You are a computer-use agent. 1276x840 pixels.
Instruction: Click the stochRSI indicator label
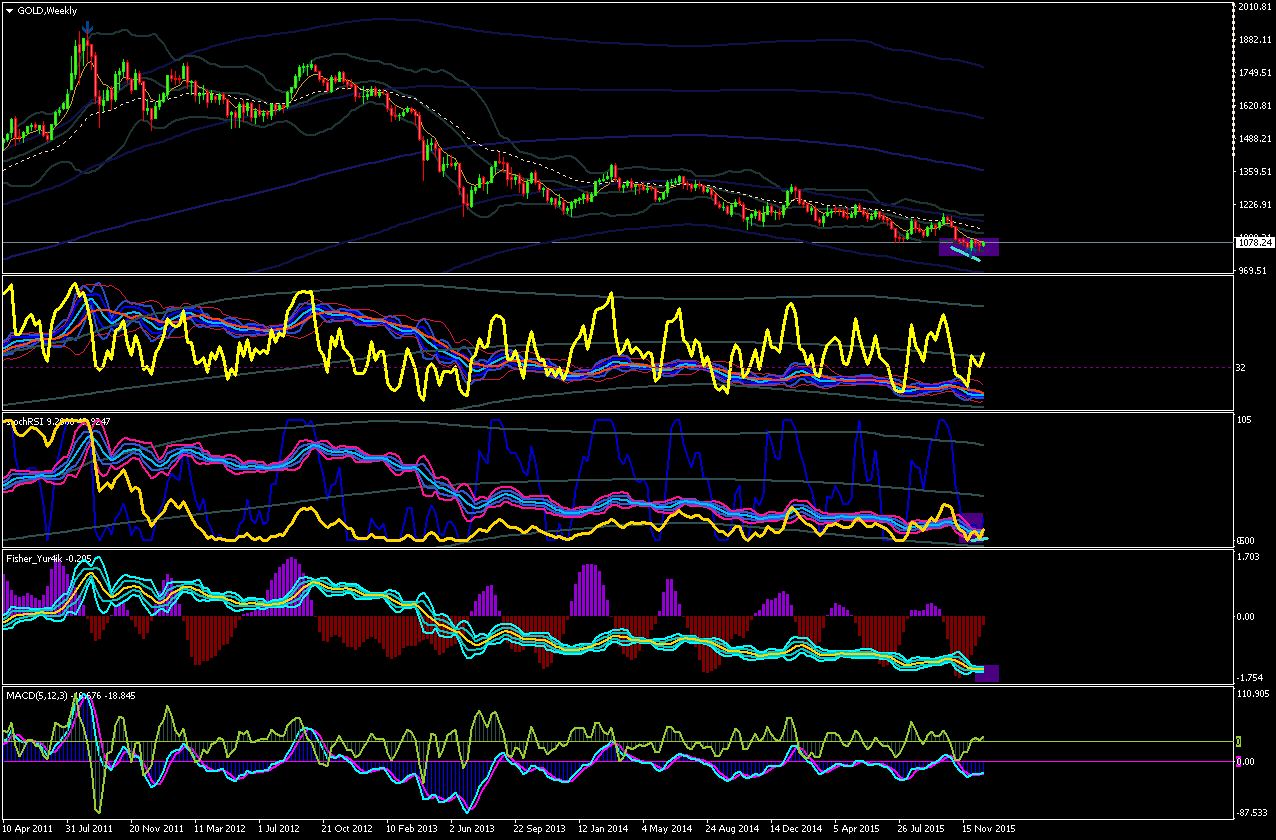(x=58, y=421)
